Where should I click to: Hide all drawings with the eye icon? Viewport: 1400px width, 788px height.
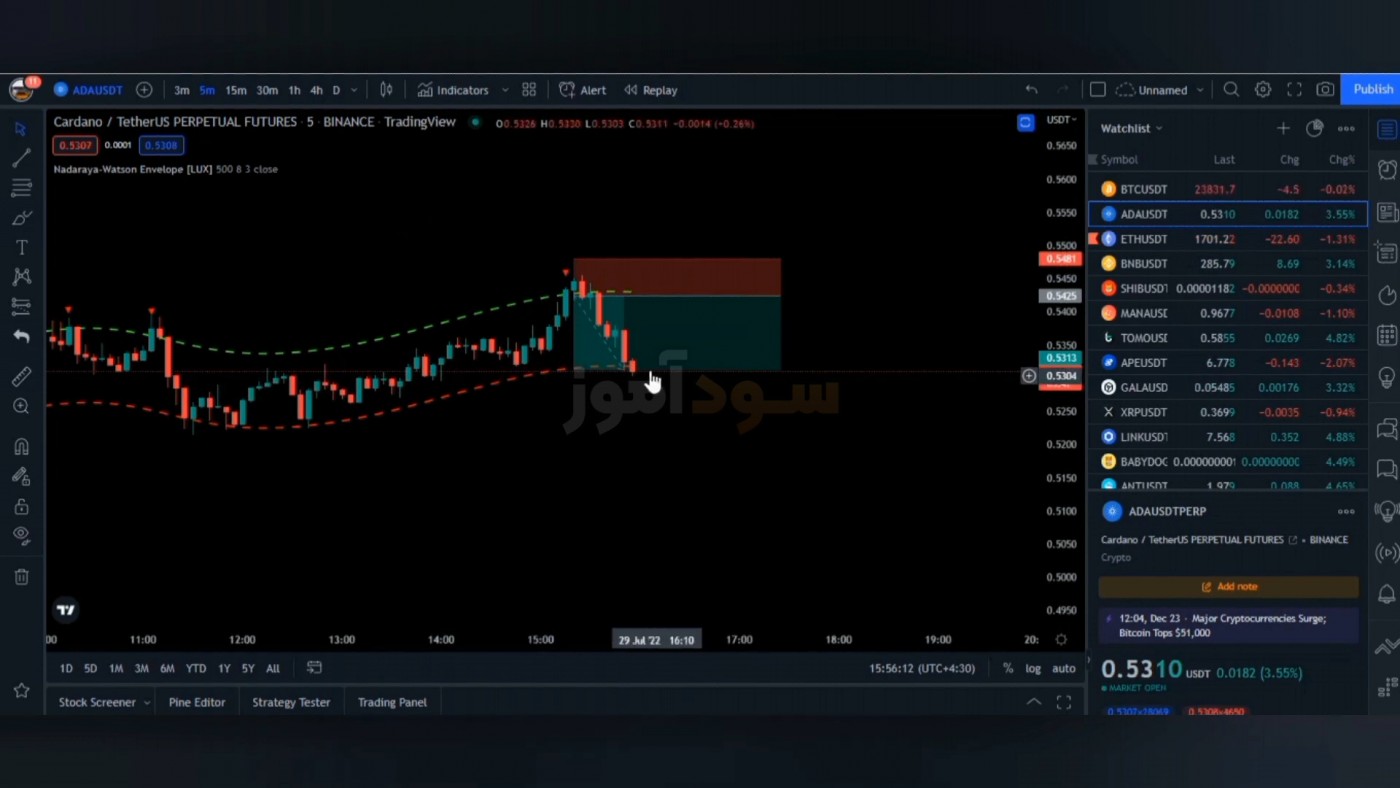[x=21, y=535]
